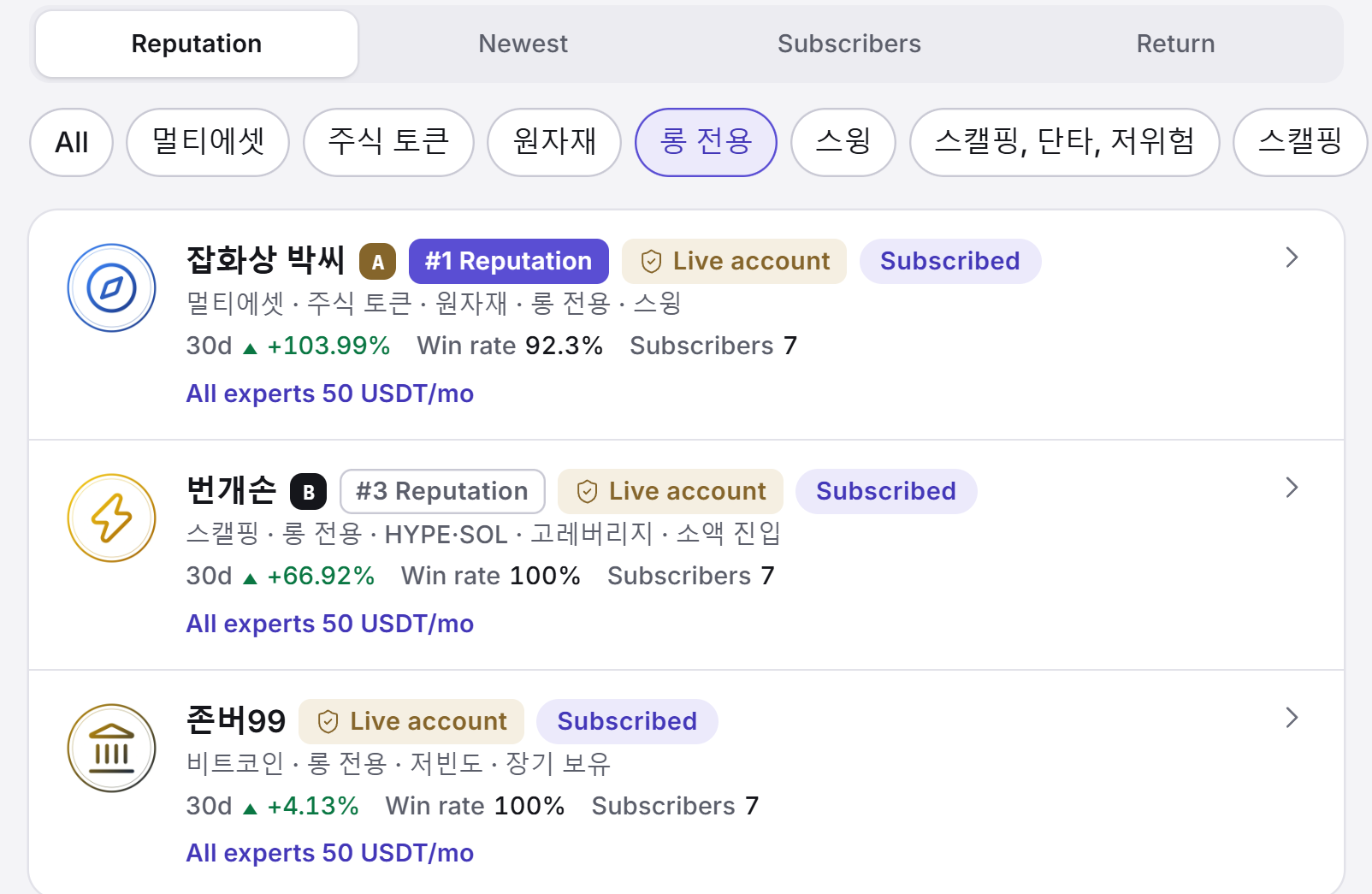Click the black B grade badge
Image resolution: width=1372 pixels, height=894 pixels.
[x=309, y=492]
